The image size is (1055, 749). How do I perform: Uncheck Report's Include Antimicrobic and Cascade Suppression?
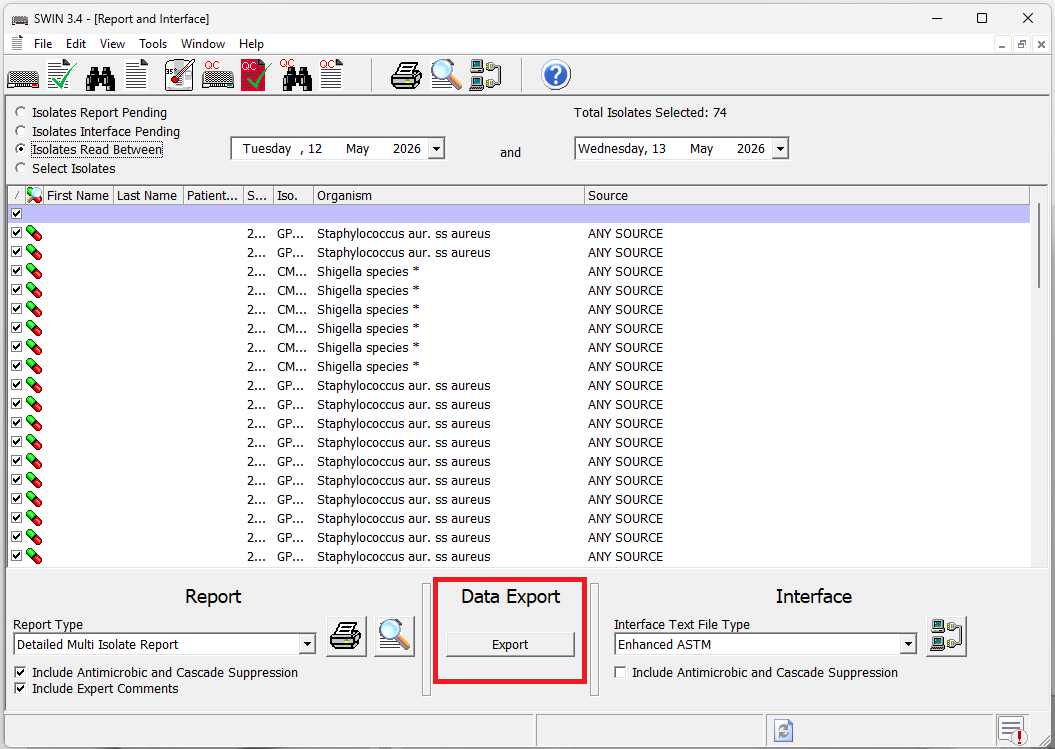tap(20, 672)
